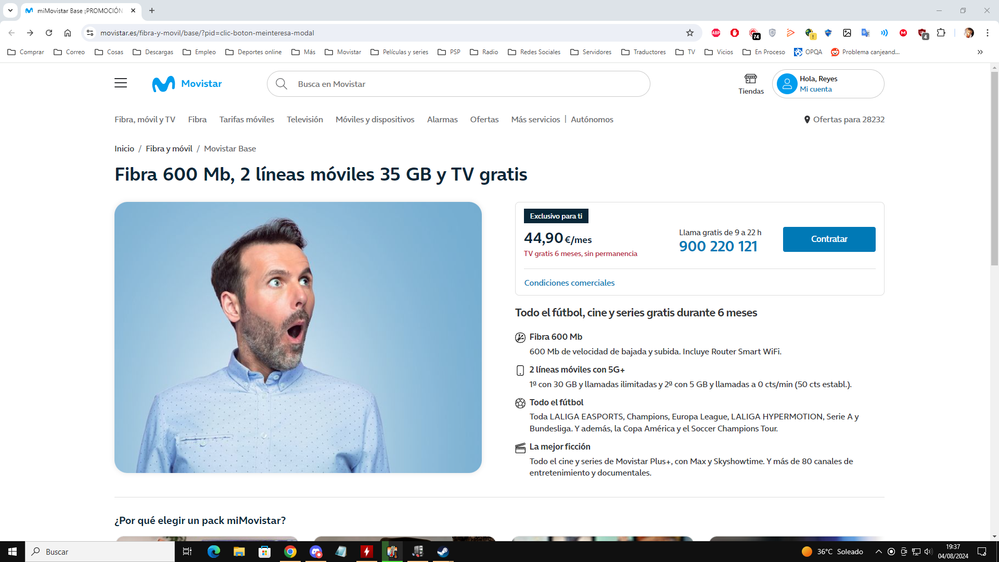Go back to previous page
The image size is (999, 562).
tap(11, 32)
